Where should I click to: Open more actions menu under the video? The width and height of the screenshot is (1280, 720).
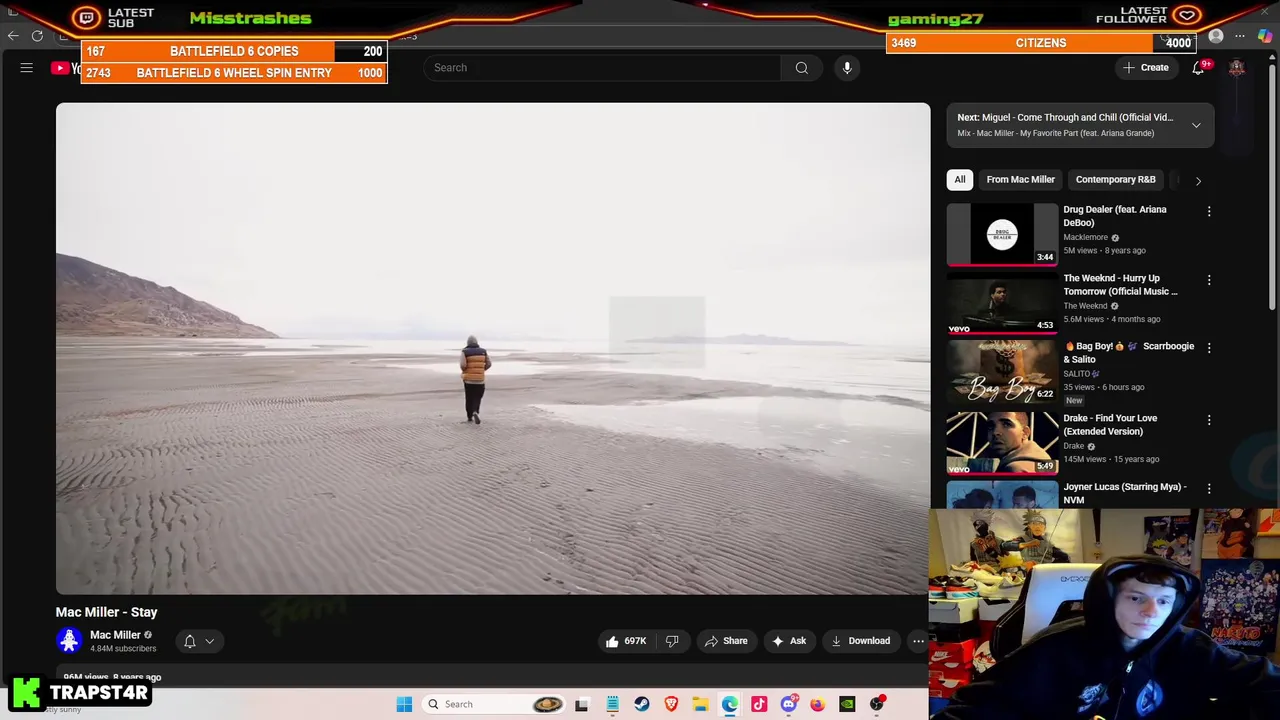tap(918, 641)
